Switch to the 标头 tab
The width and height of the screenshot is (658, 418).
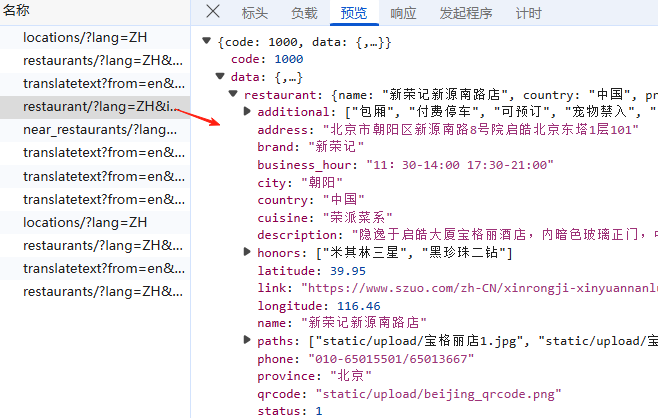click(x=254, y=13)
